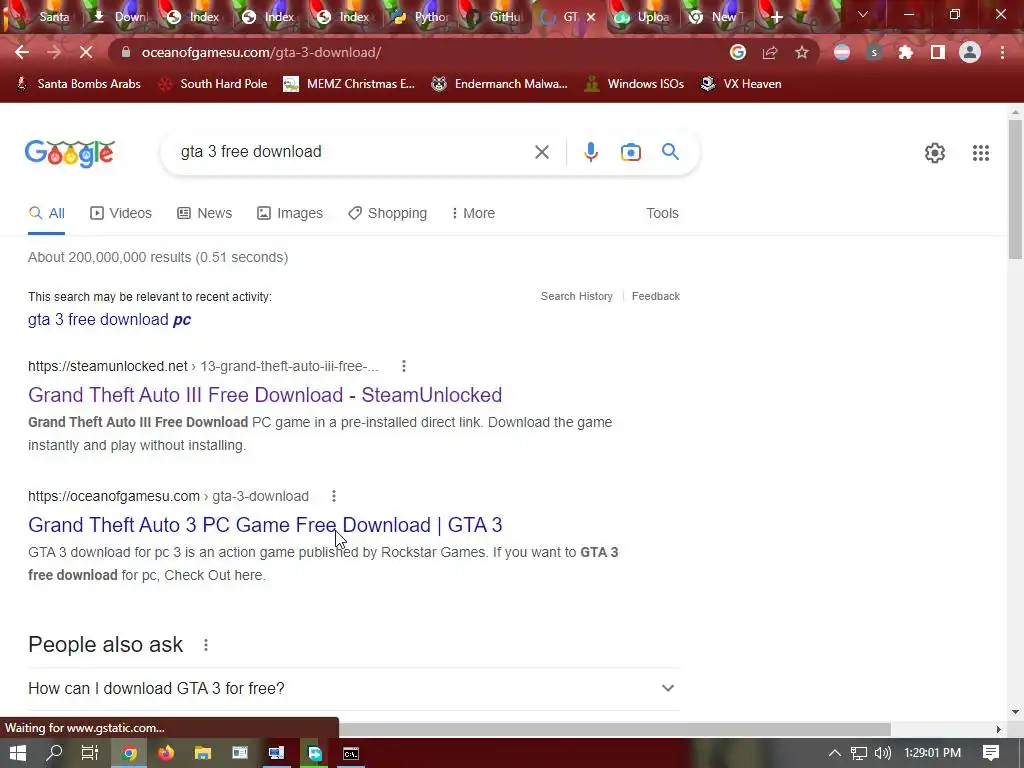1024x768 pixels.
Task: Open Endermanch Malware bookmark
Action: (x=499, y=84)
